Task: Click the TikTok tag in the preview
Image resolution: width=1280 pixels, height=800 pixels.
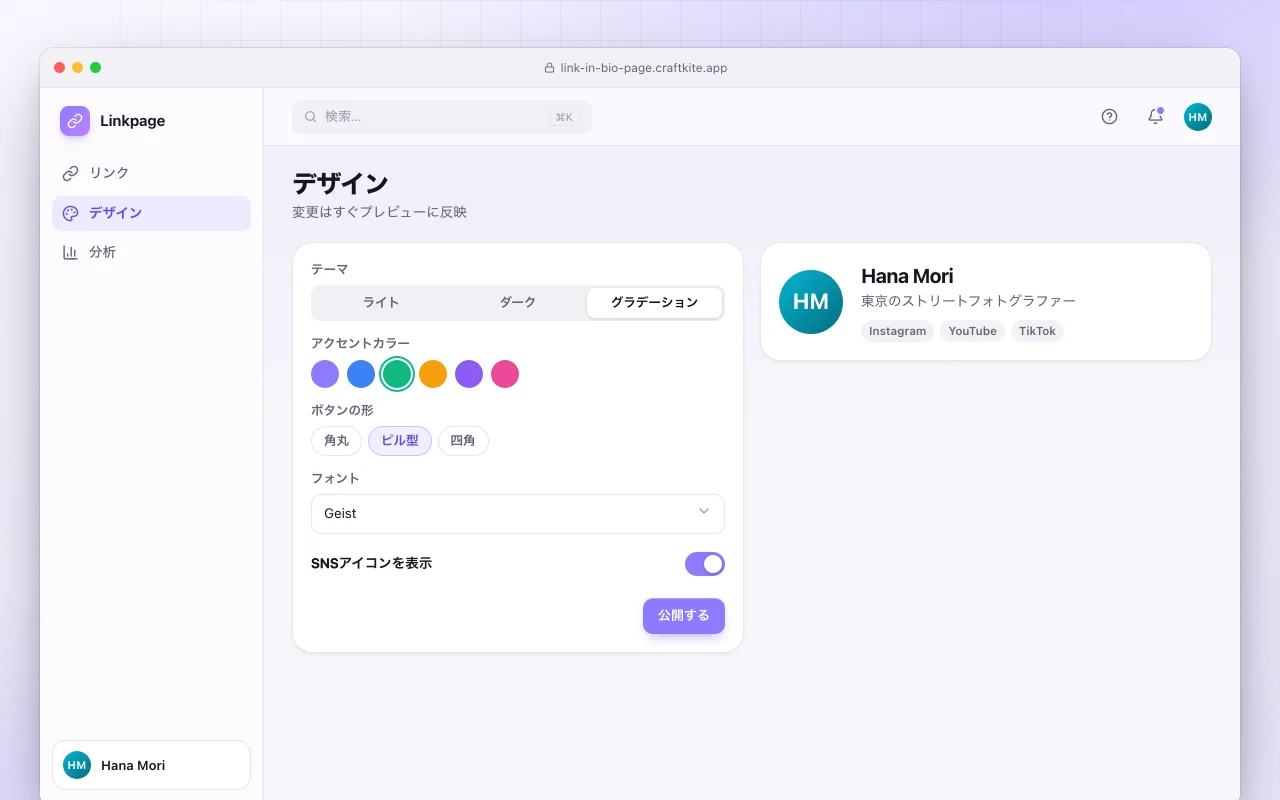Action: tap(1037, 331)
